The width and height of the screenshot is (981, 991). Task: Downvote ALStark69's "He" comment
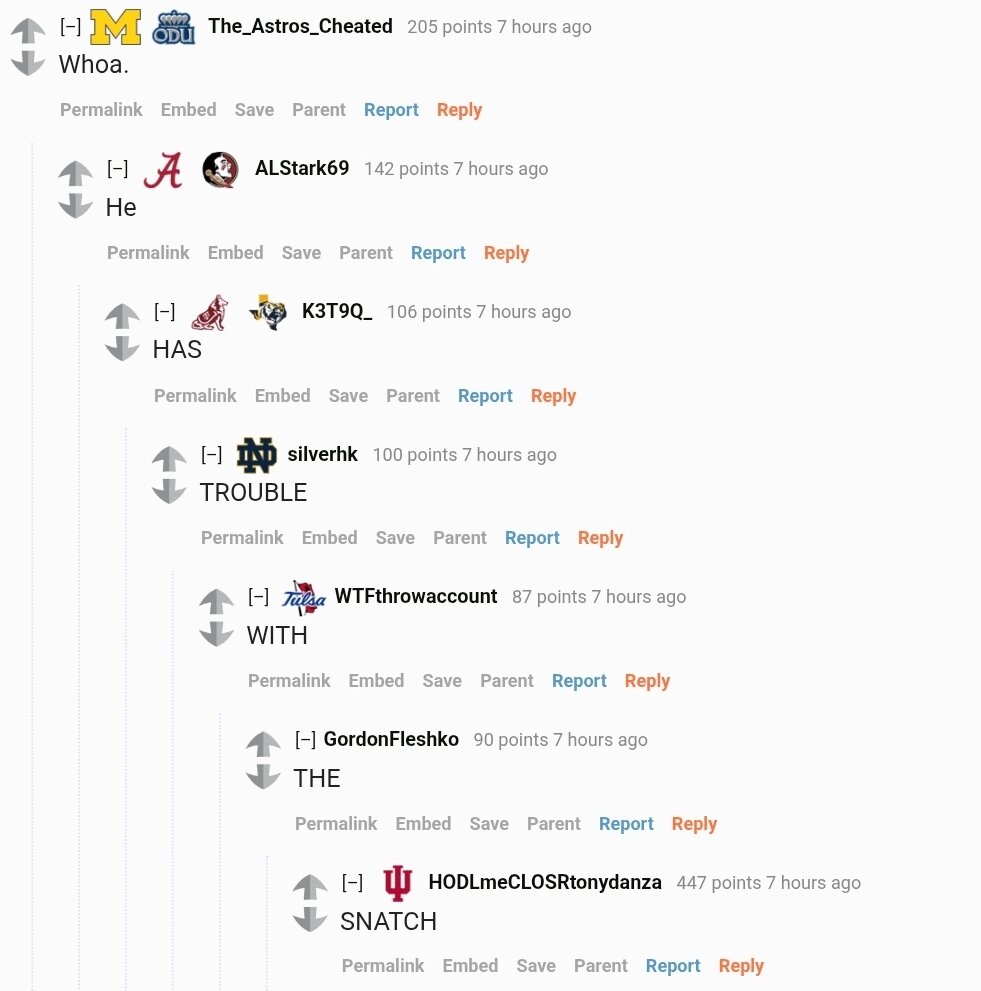coord(75,206)
